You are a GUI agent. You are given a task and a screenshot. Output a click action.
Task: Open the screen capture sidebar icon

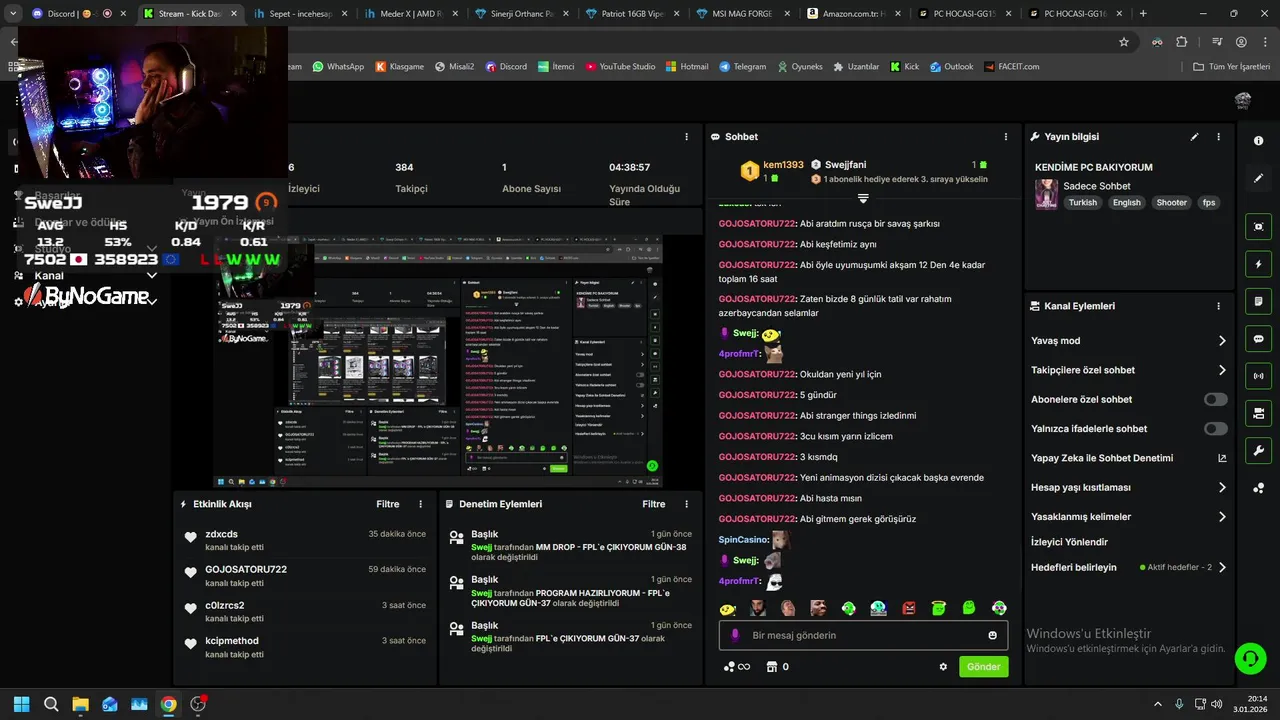(1258, 227)
